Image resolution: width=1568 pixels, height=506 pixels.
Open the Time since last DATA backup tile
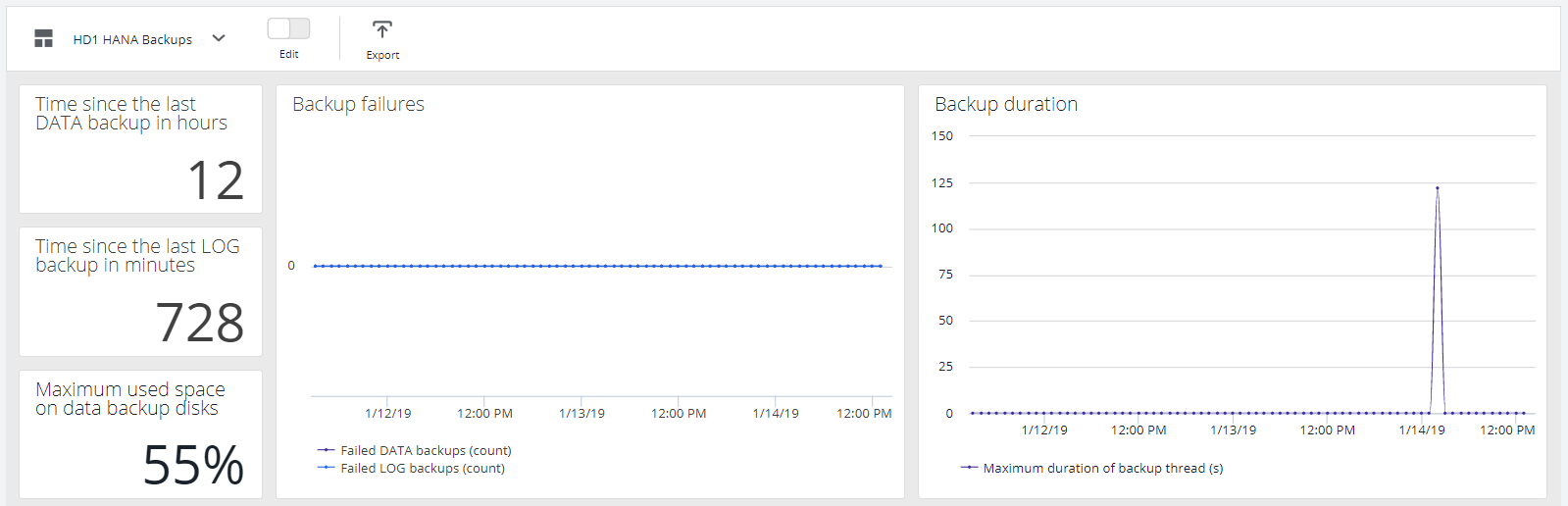click(140, 149)
